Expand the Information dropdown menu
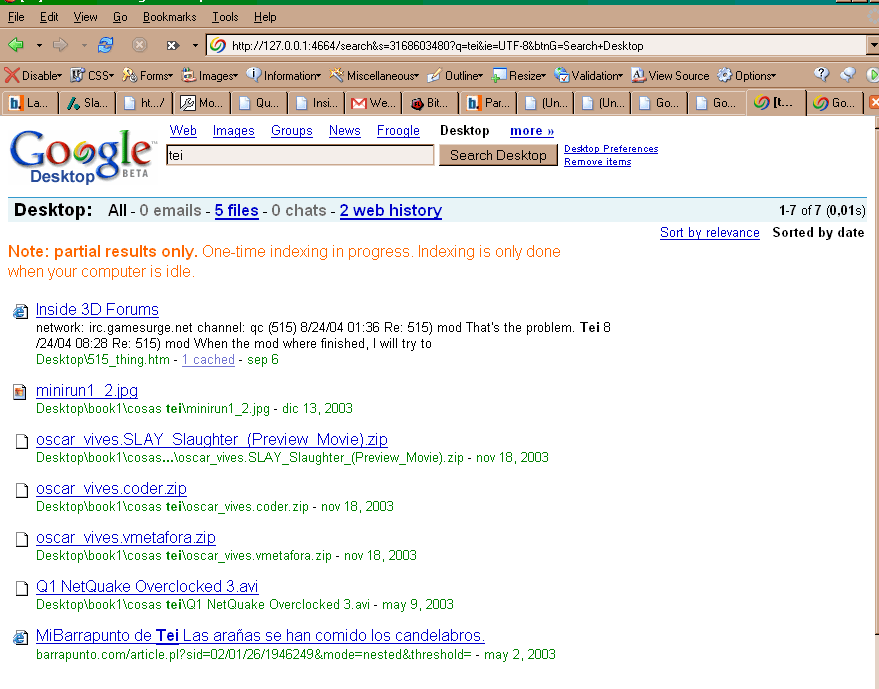The width and height of the screenshot is (879, 689). click(284, 75)
